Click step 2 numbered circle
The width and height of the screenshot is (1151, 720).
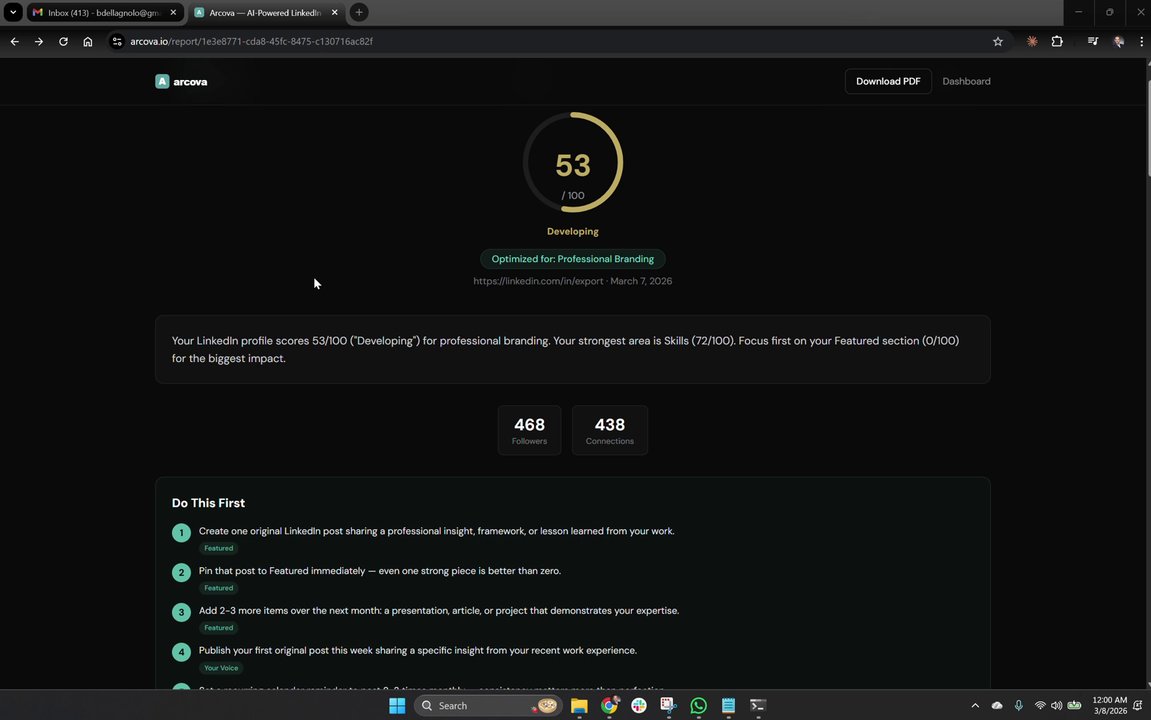(x=181, y=572)
